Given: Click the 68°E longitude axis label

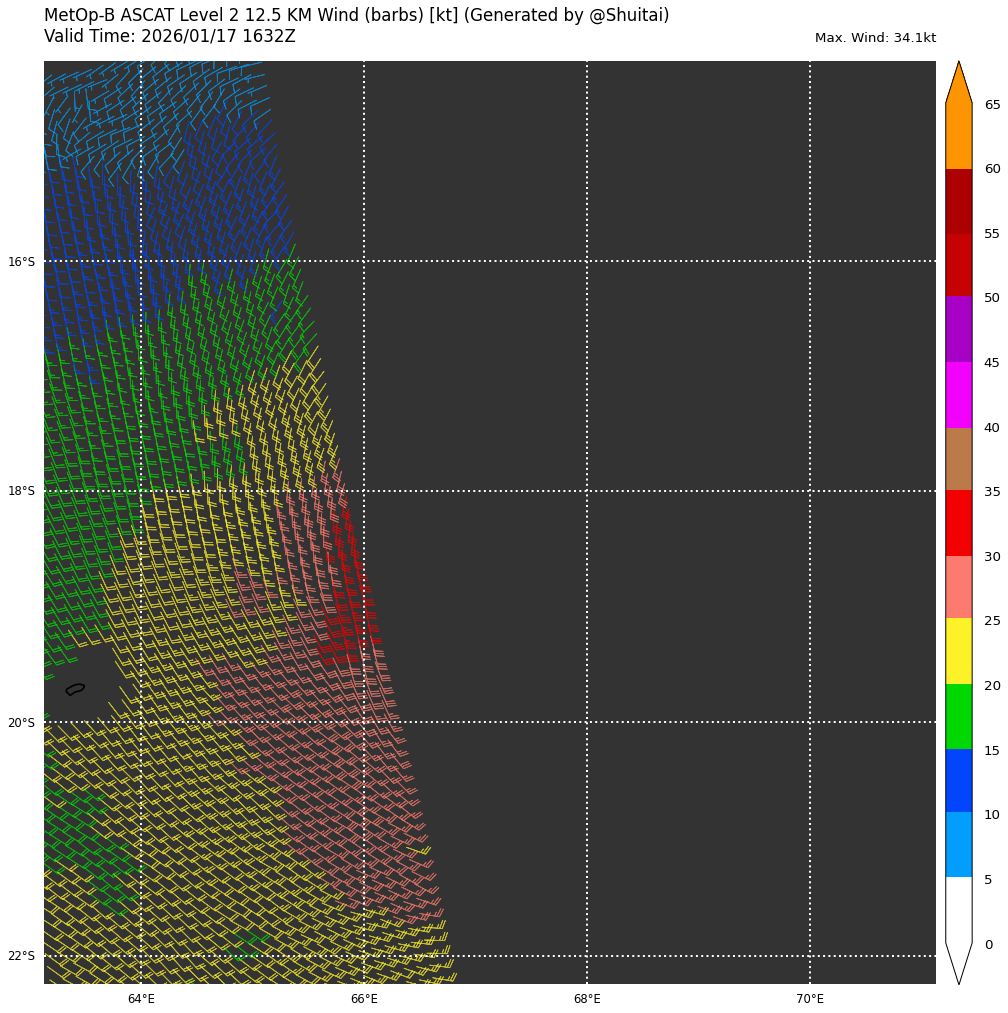Looking at the screenshot, I should click(x=587, y=999).
